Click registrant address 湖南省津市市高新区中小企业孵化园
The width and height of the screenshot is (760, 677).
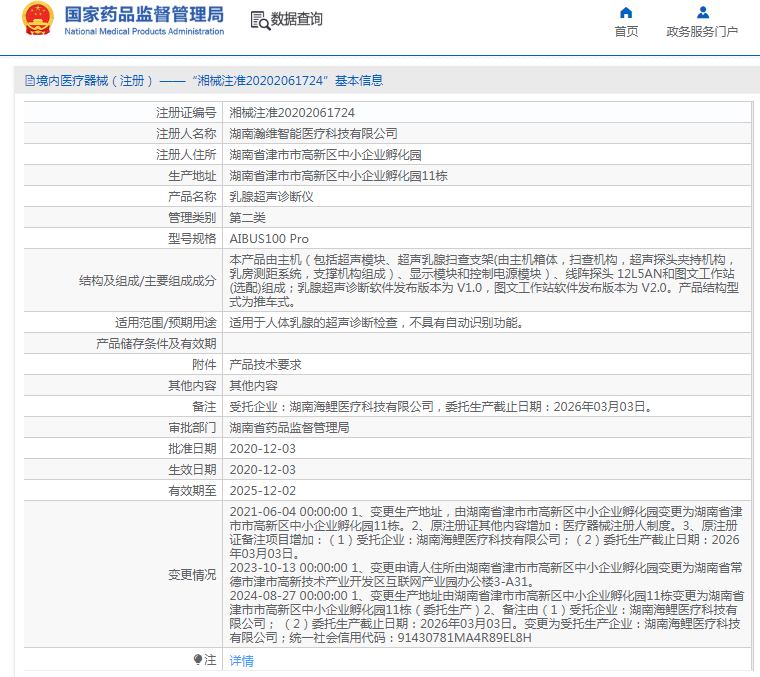point(325,155)
